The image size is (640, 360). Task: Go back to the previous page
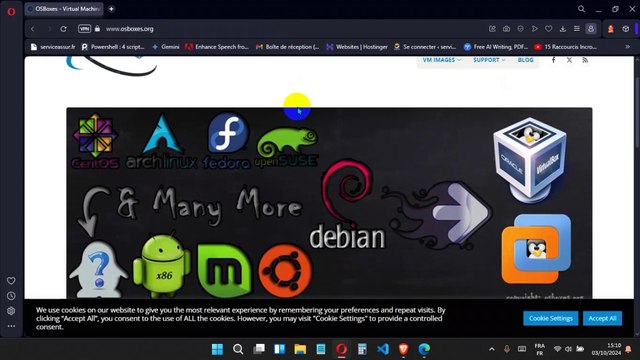pyautogui.click(x=33, y=29)
